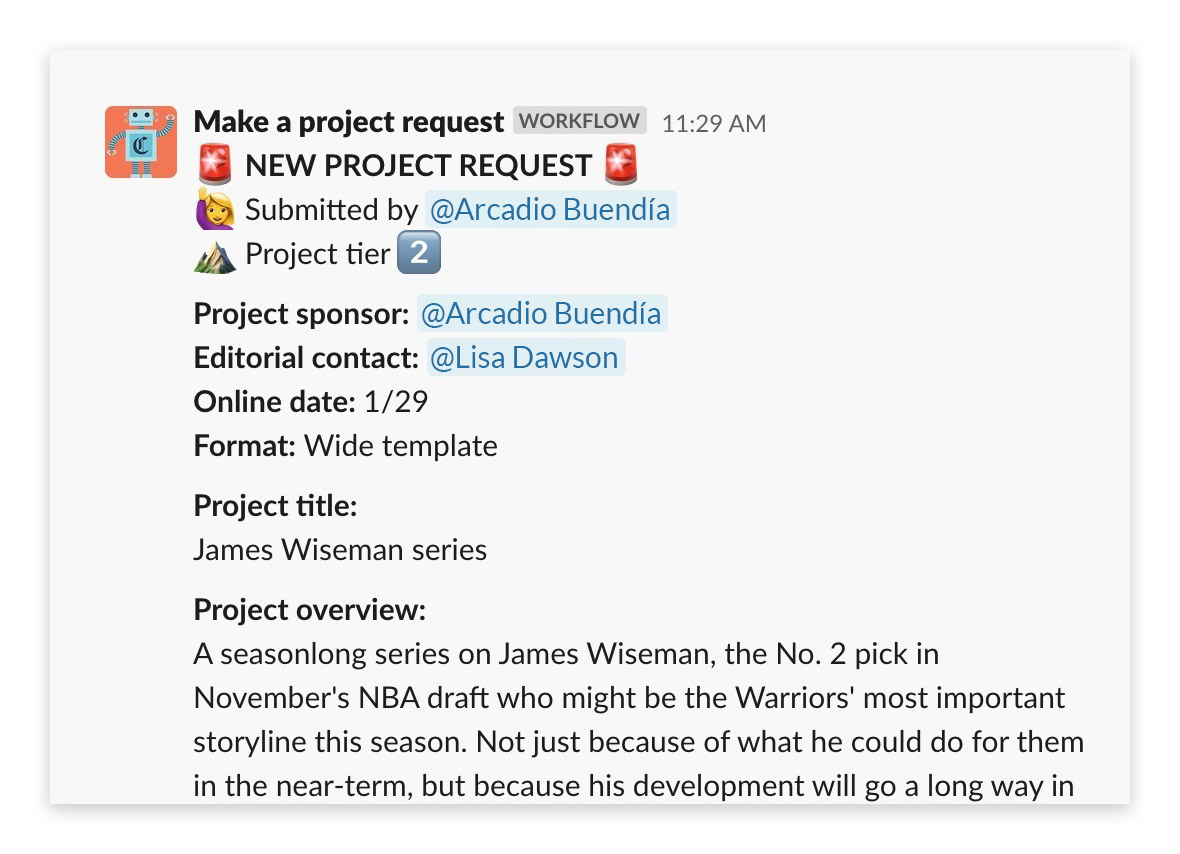1180x854 pixels.
Task: Open the 'Make a project request' sender name
Action: coord(348,122)
